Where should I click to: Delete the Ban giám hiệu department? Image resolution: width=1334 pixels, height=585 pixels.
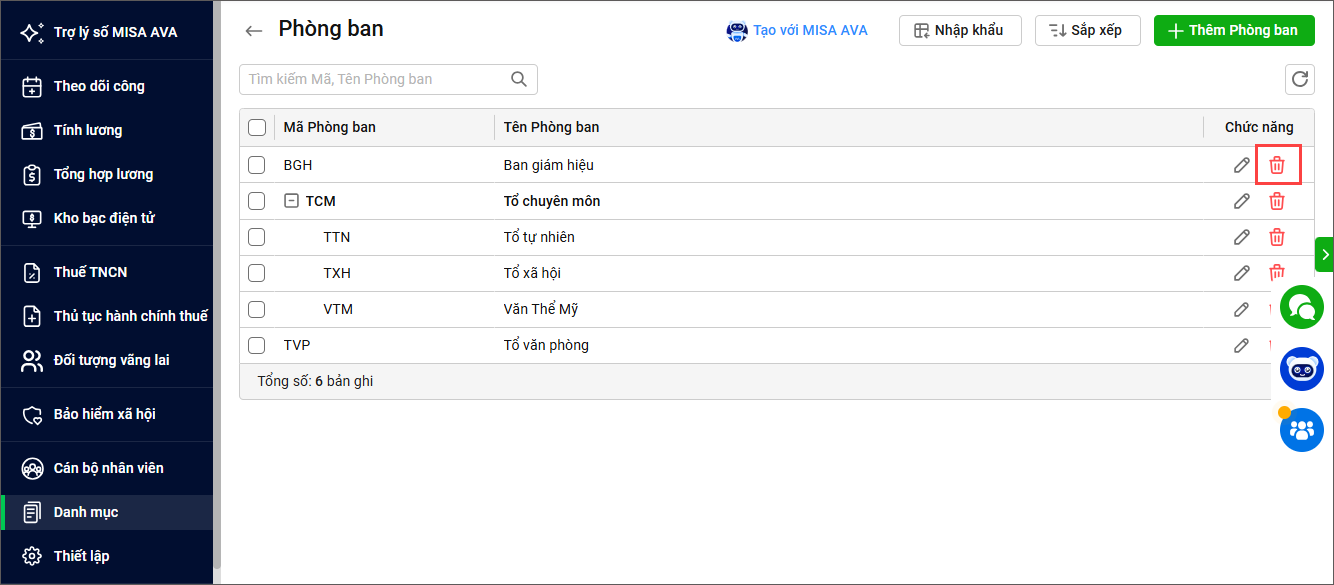click(x=1277, y=165)
